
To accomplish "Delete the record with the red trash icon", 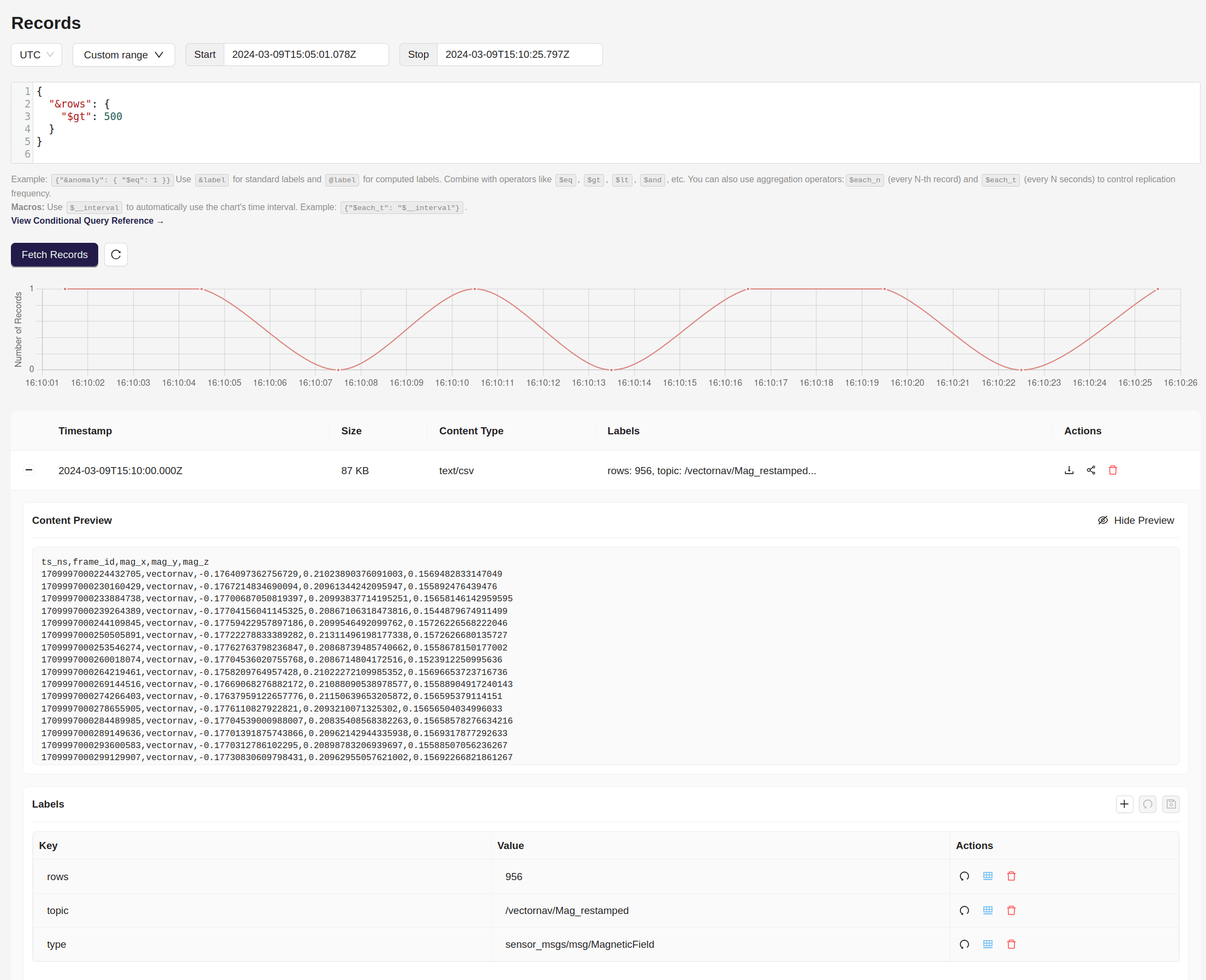I will (1112, 470).
